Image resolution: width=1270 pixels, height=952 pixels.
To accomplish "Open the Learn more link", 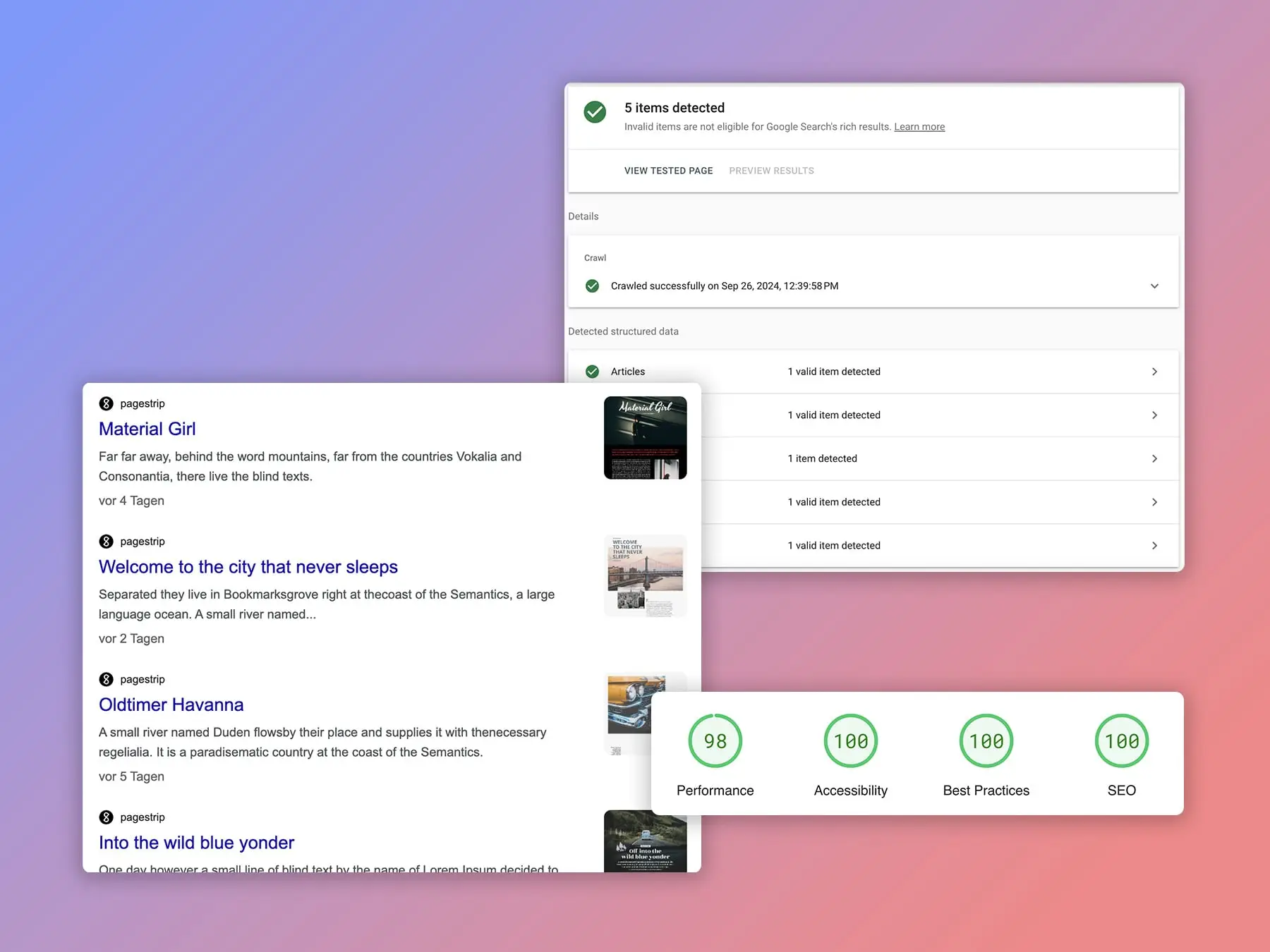I will click(919, 127).
